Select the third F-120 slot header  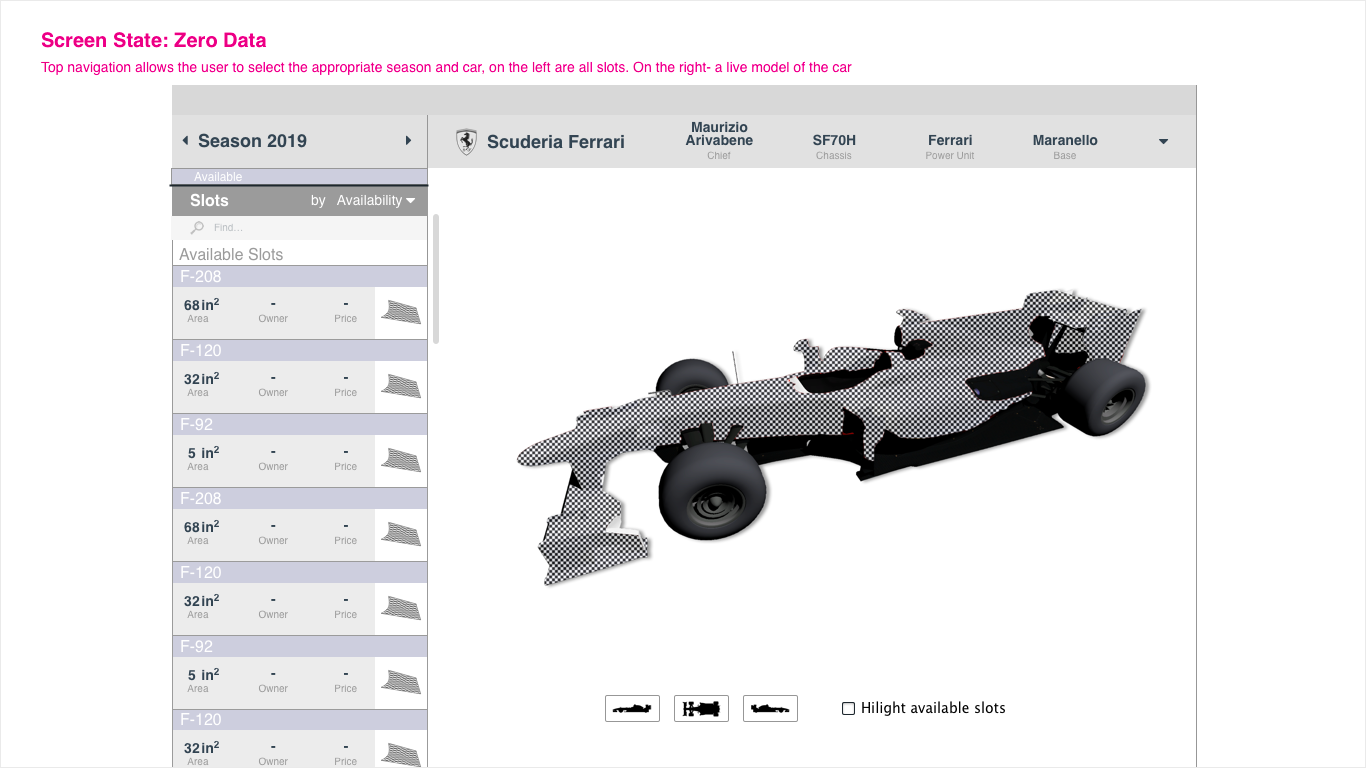[300, 720]
